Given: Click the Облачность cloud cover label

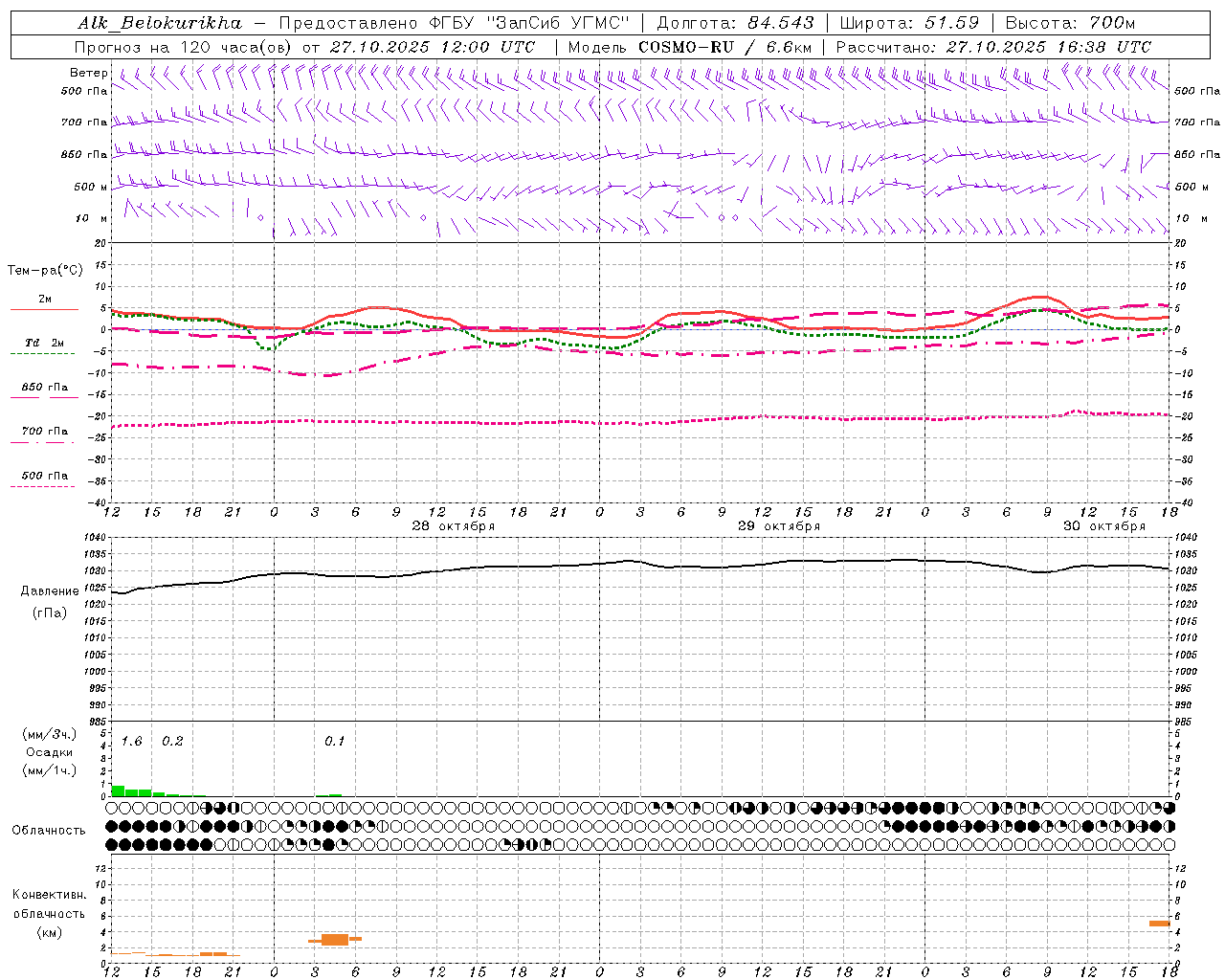Looking at the screenshot, I should coord(49,830).
